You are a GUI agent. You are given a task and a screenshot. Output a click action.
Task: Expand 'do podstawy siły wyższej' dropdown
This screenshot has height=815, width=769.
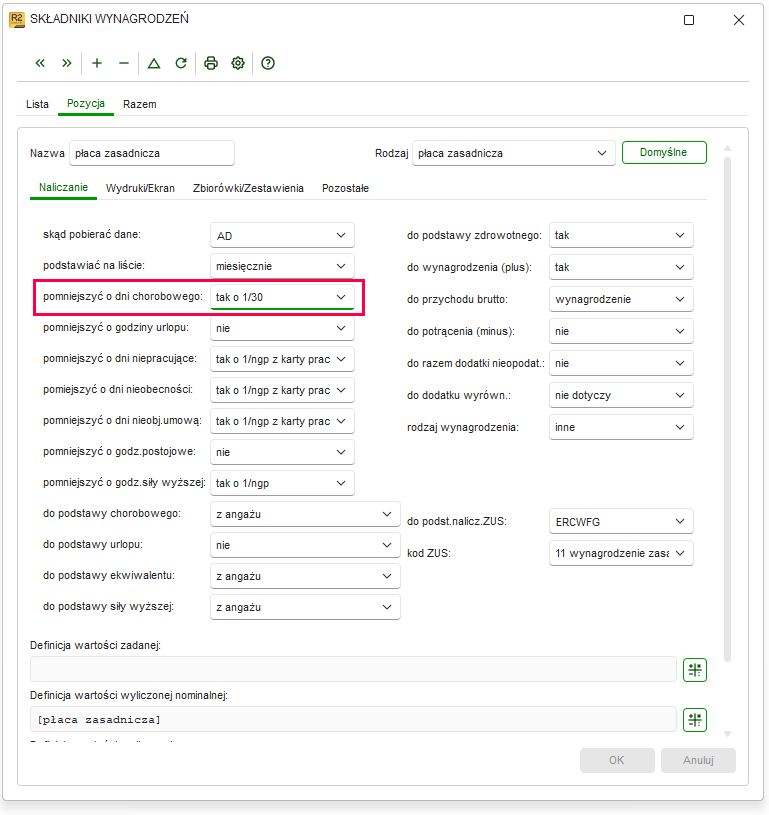[305, 607]
